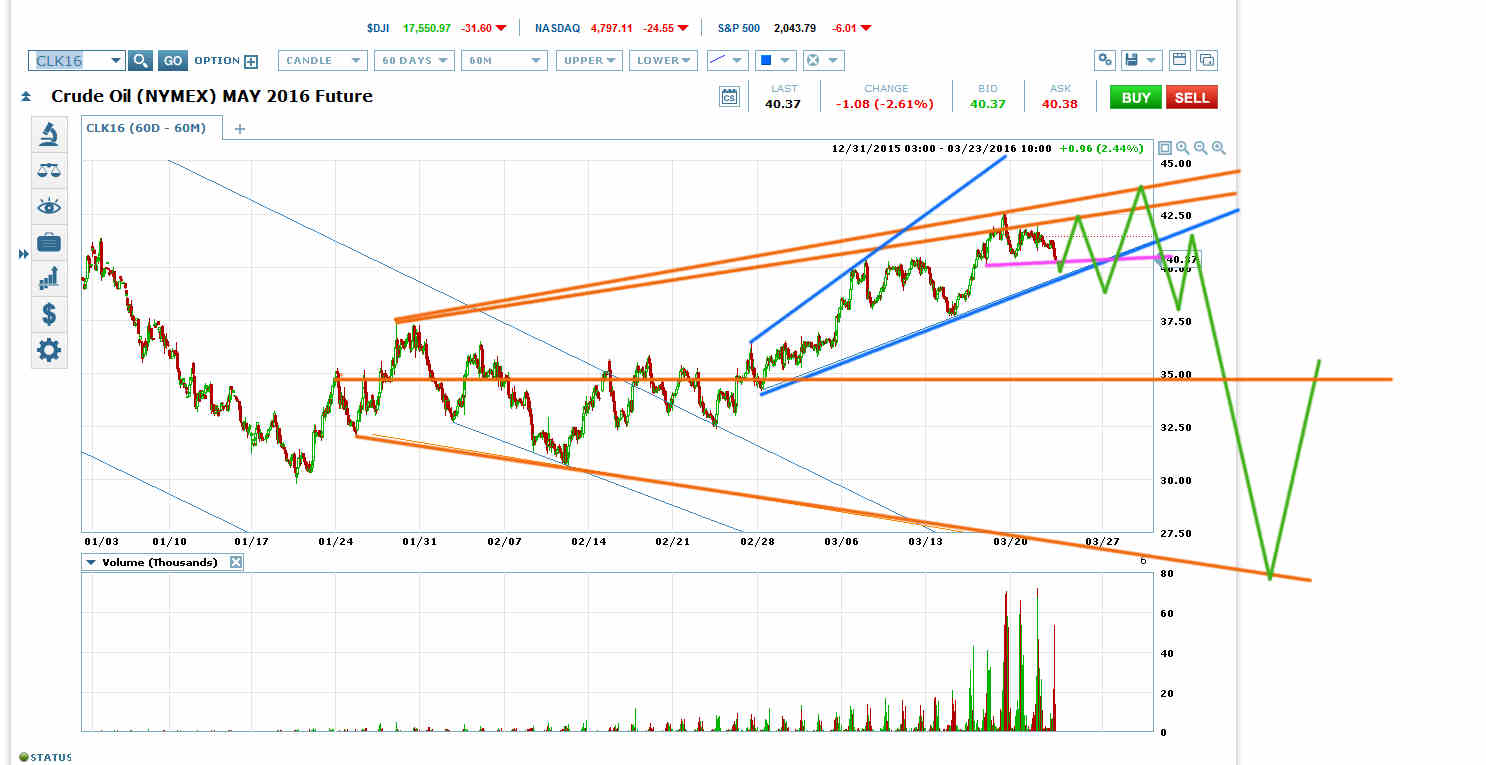This screenshot has height=765, width=1486.
Task: Click the CHANGE value -1.08 (-2.61%)
Action: [x=885, y=104]
